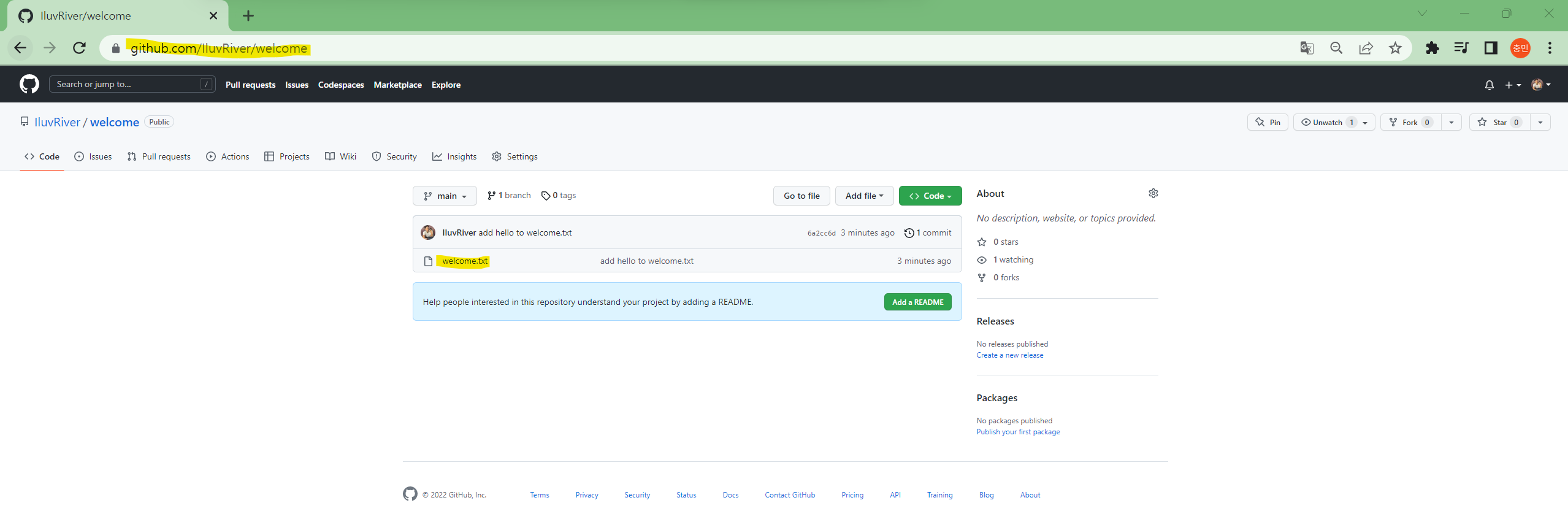Open the Insights tab
Image resolution: width=1568 pixels, height=530 pixels.
click(454, 156)
